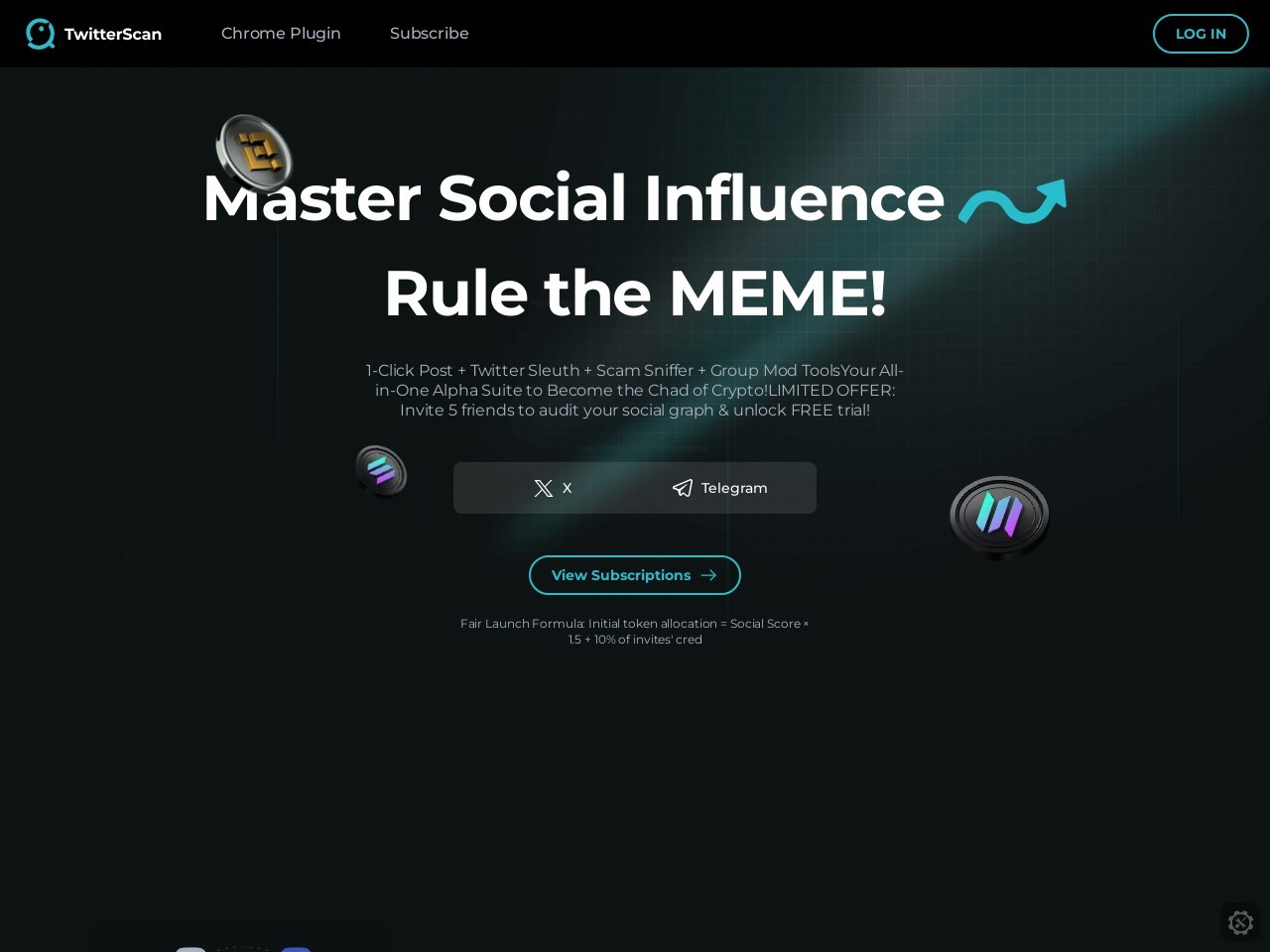Go to the Subscribe page

[x=430, y=34]
